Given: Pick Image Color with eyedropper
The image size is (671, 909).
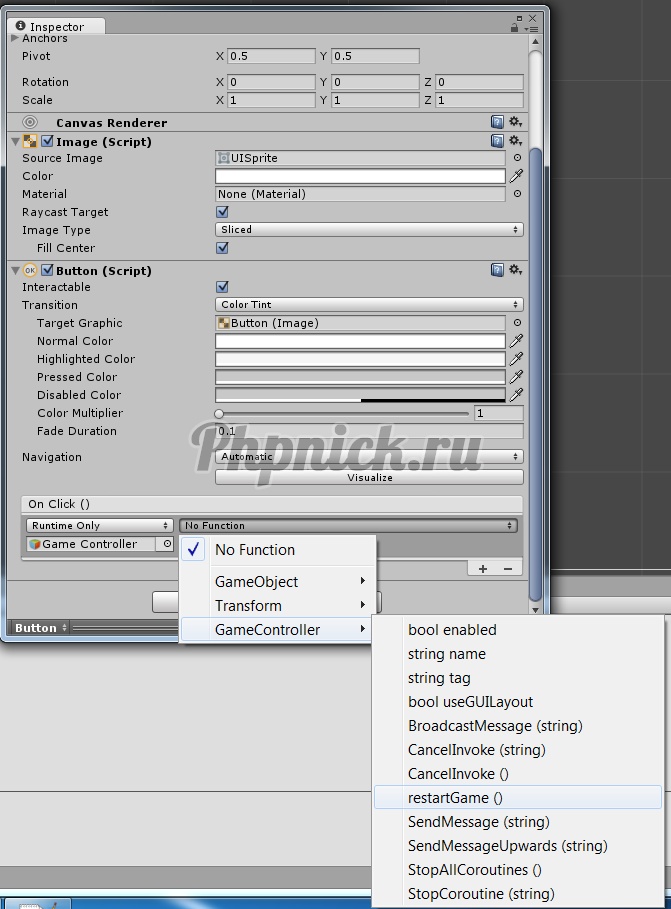Looking at the screenshot, I should [x=516, y=176].
